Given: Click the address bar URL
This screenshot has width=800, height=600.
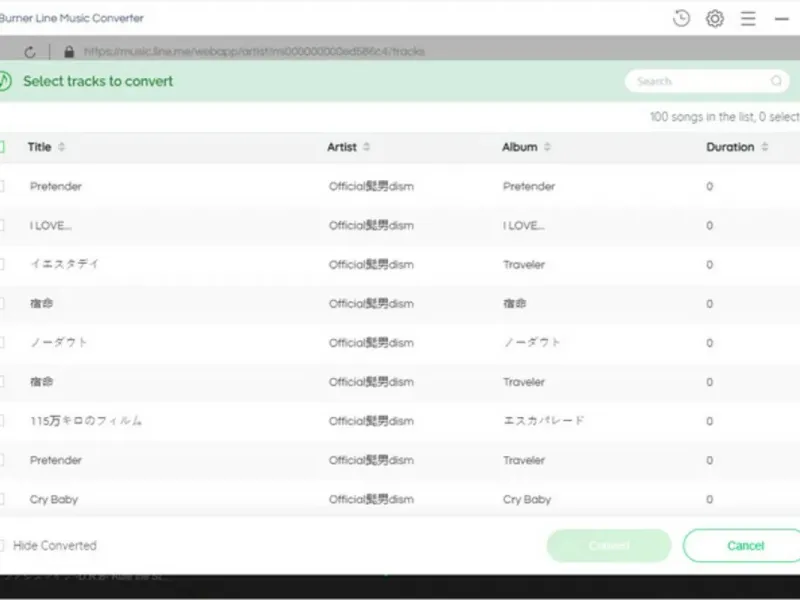Looking at the screenshot, I should (x=254, y=52).
